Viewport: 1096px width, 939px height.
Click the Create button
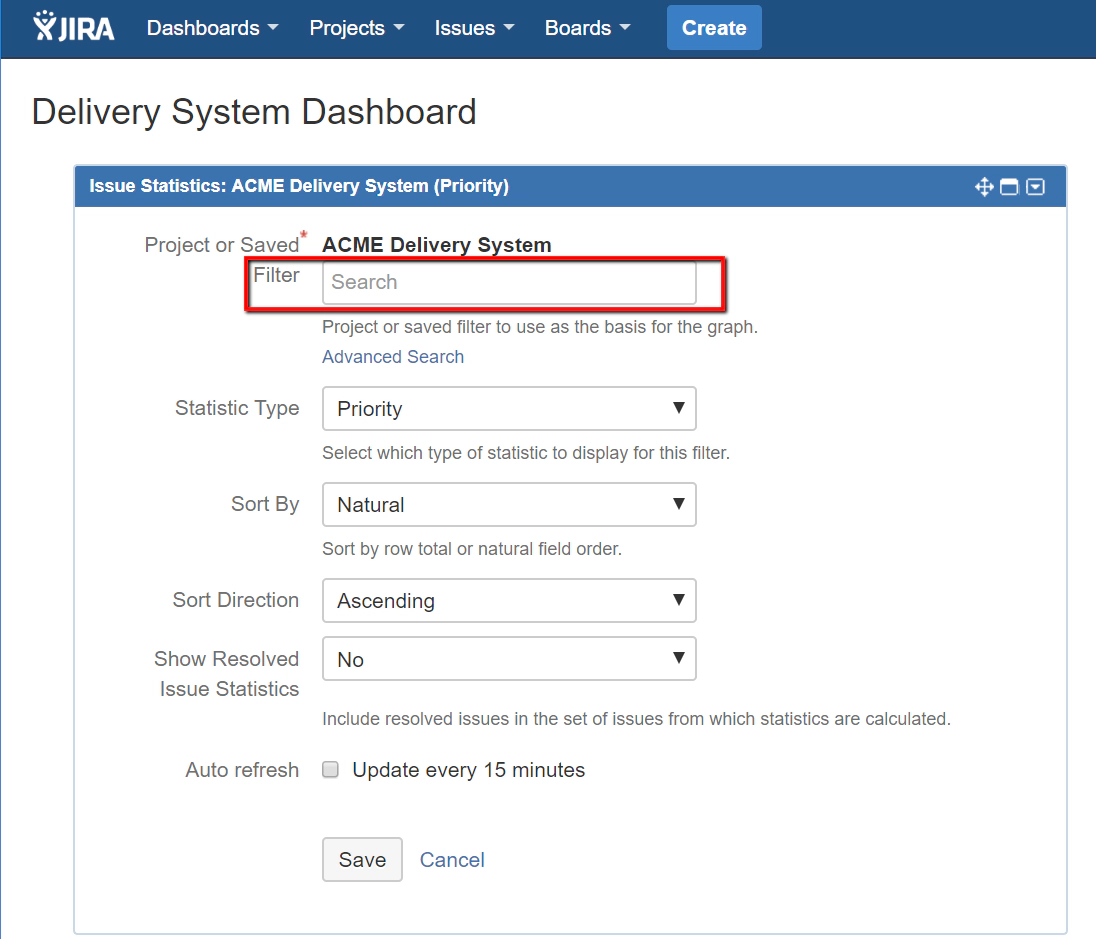tap(714, 28)
